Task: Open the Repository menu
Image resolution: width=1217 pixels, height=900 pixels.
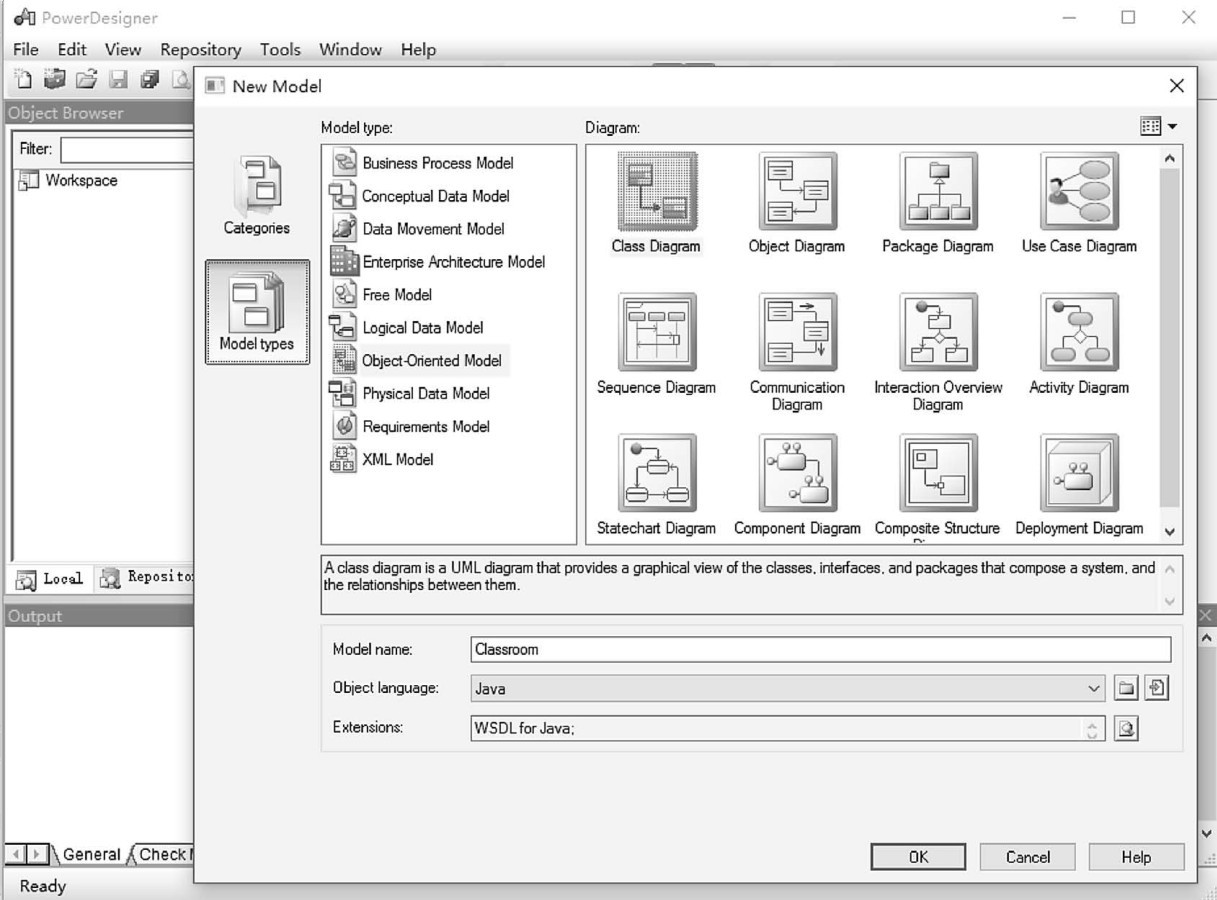Action: pyautogui.click(x=200, y=49)
